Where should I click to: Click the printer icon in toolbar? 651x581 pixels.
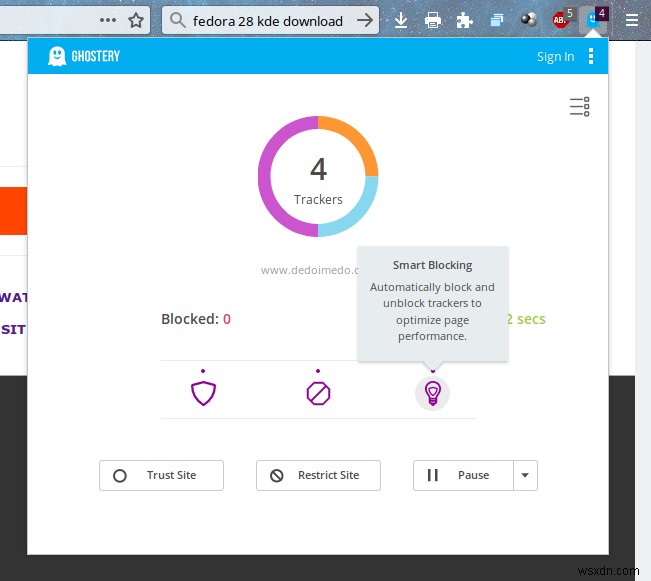[x=433, y=20]
